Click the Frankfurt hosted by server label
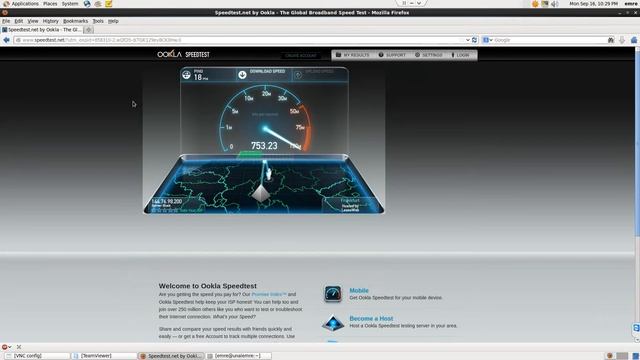The image size is (640, 360). point(351,205)
